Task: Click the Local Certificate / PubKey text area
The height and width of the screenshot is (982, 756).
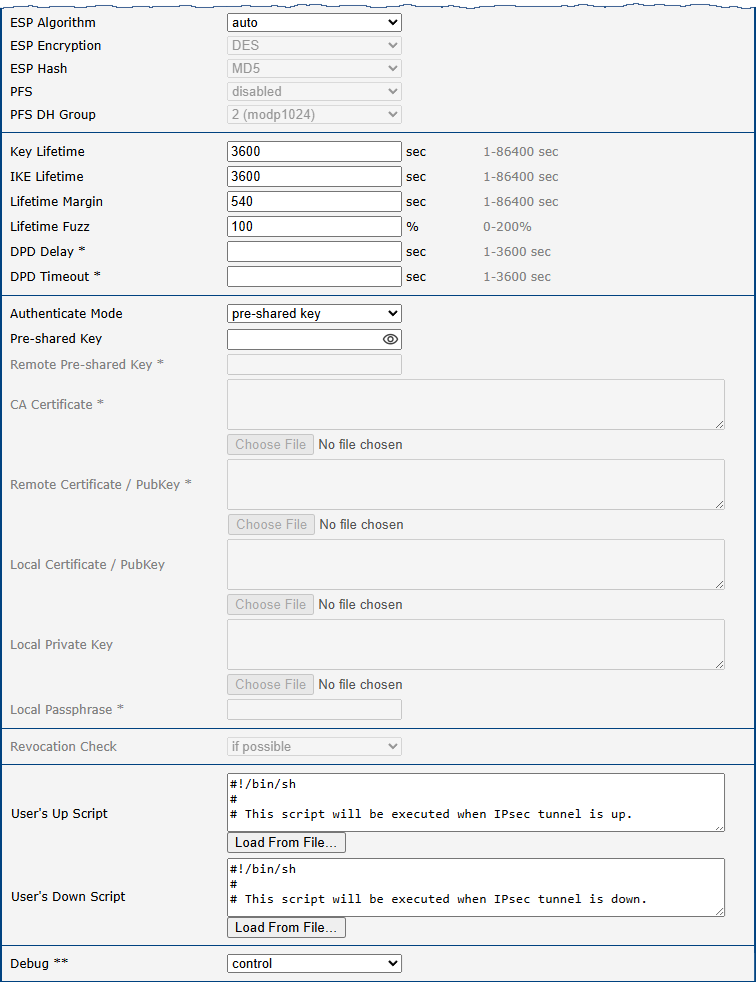Action: pos(475,564)
